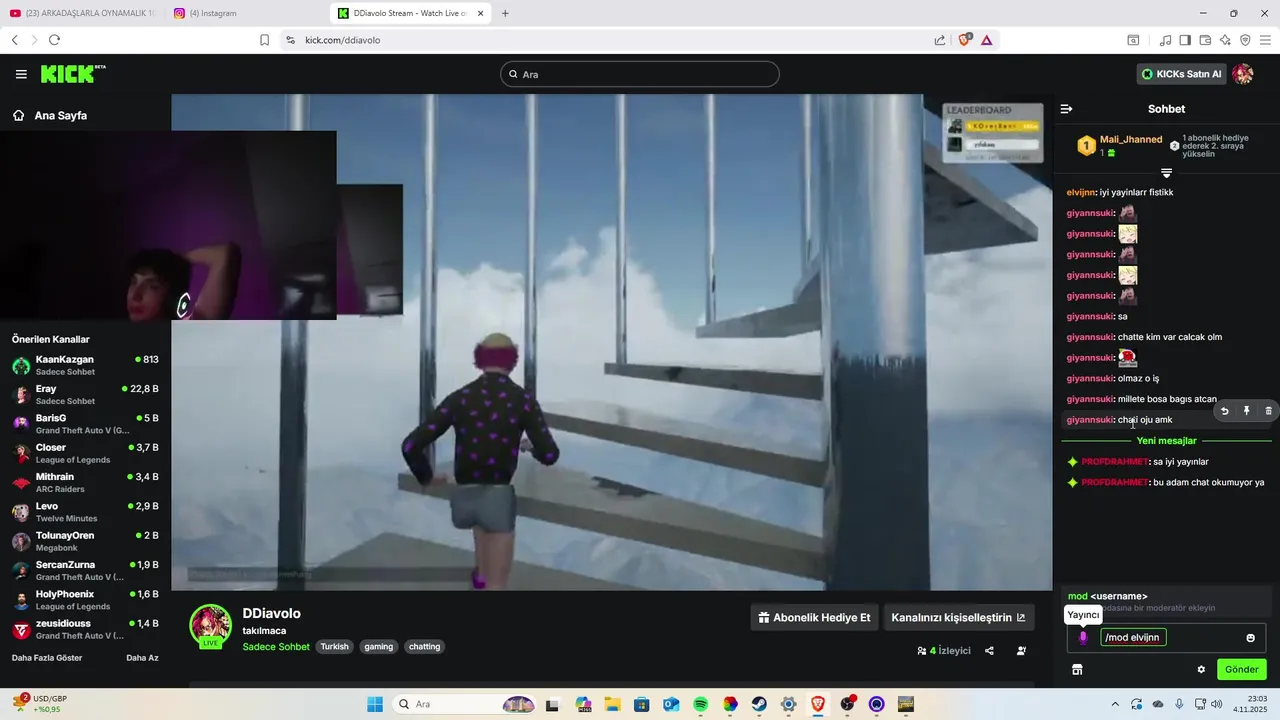Show hidden system tray icons chevron
The width and height of the screenshot is (1280, 720).
coord(1115,704)
